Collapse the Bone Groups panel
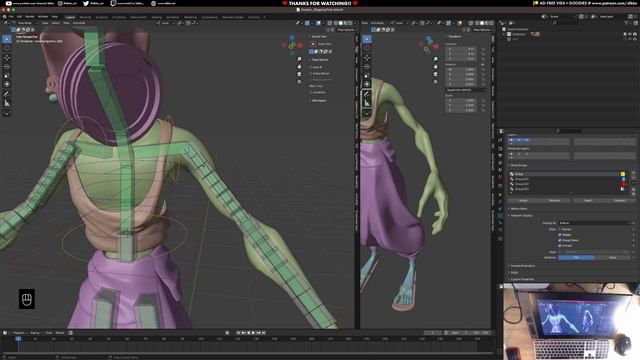 pos(519,165)
